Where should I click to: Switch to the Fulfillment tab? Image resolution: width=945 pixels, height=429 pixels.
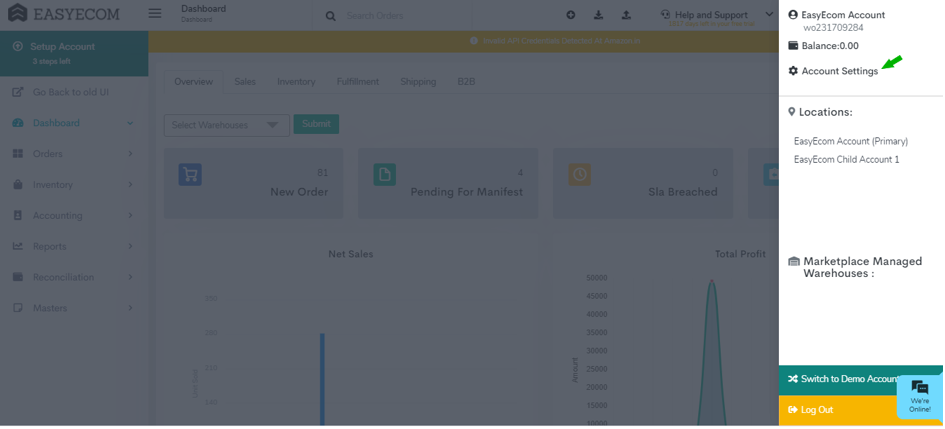(358, 81)
